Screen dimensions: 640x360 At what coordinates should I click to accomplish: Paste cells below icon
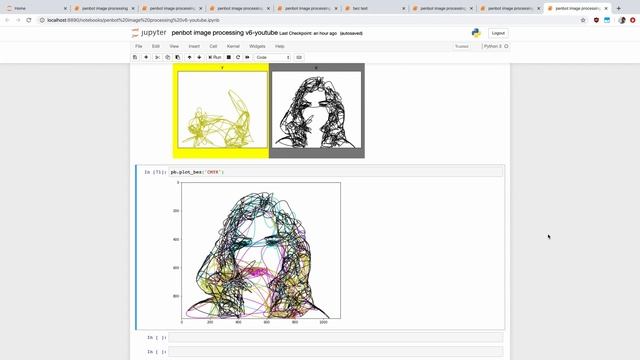coord(178,58)
